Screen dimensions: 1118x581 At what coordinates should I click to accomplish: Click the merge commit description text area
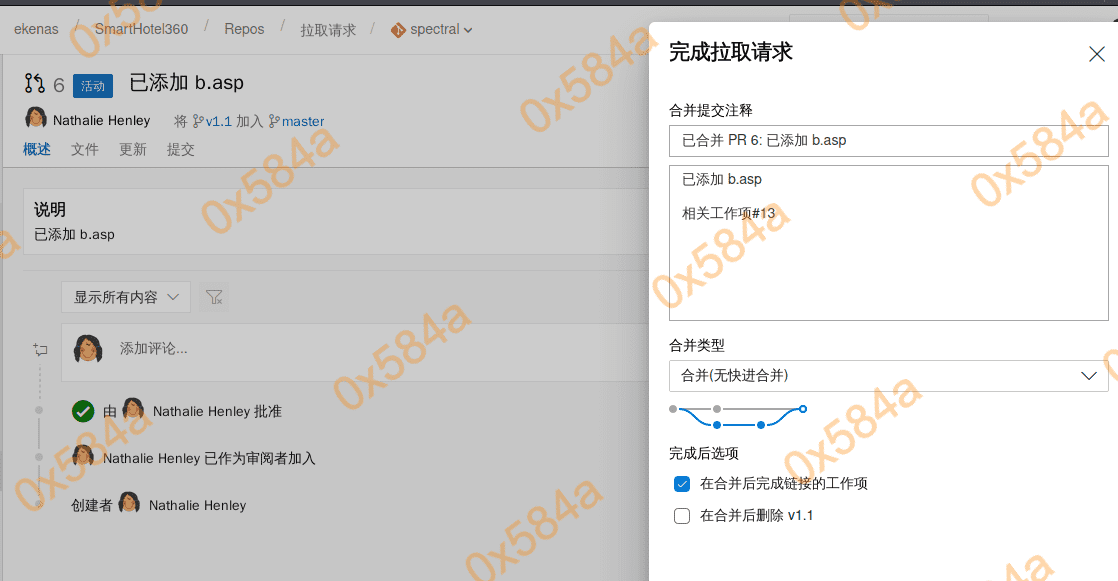tap(888, 260)
